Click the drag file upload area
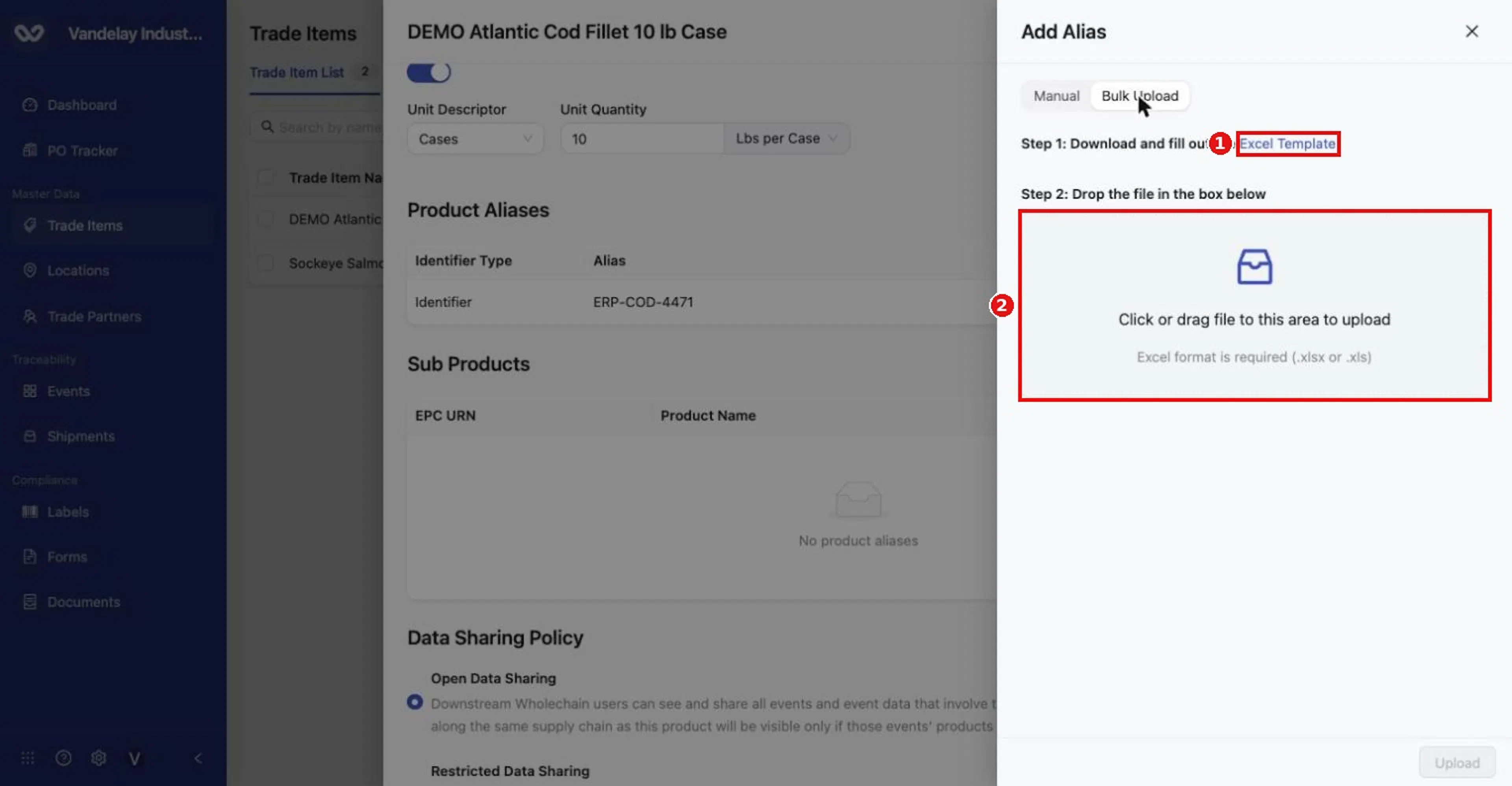This screenshot has height=786, width=1512. (1254, 305)
